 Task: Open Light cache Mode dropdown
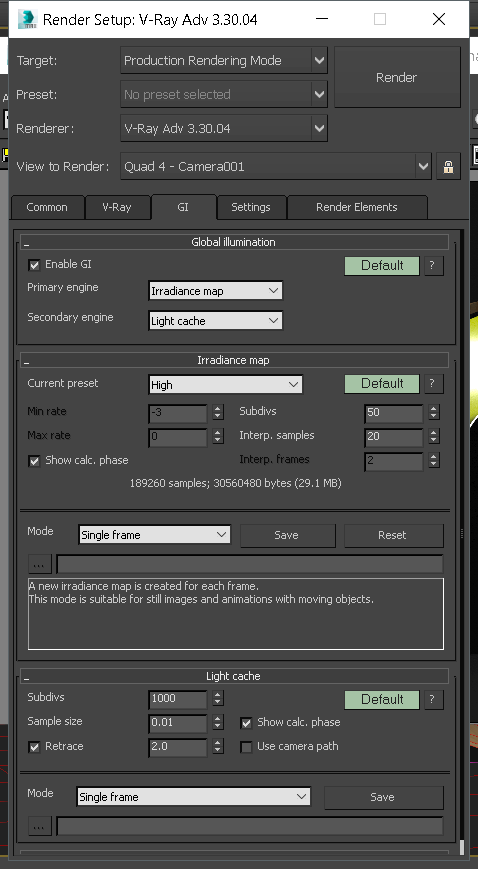(x=194, y=796)
